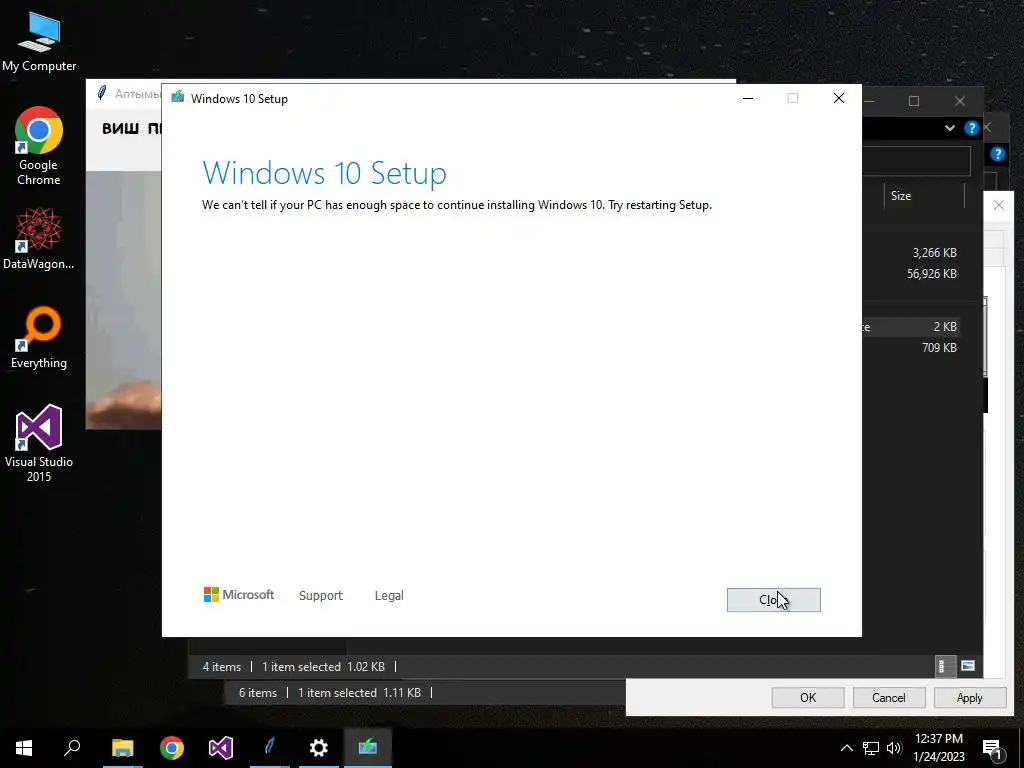Open the Windows Start menu

pos(24,748)
